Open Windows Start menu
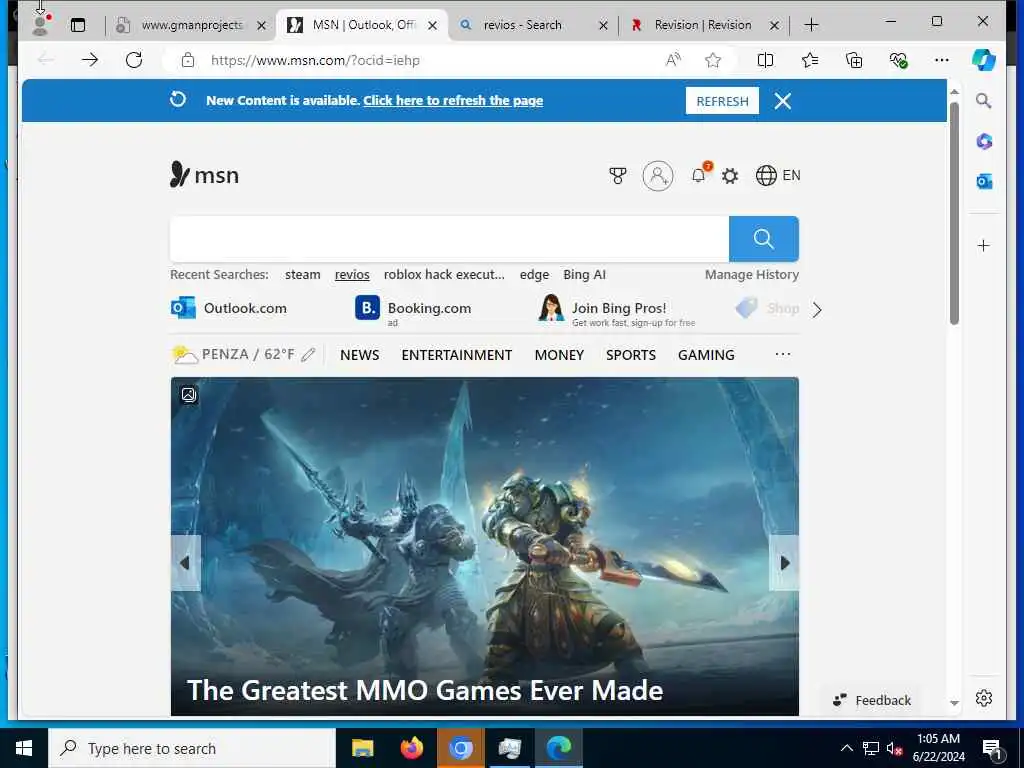 24,748
